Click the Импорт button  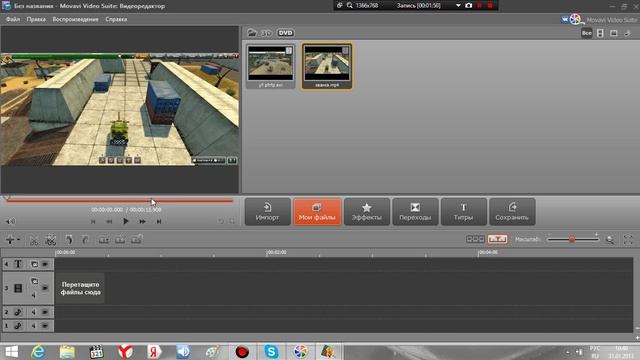[x=267, y=212]
